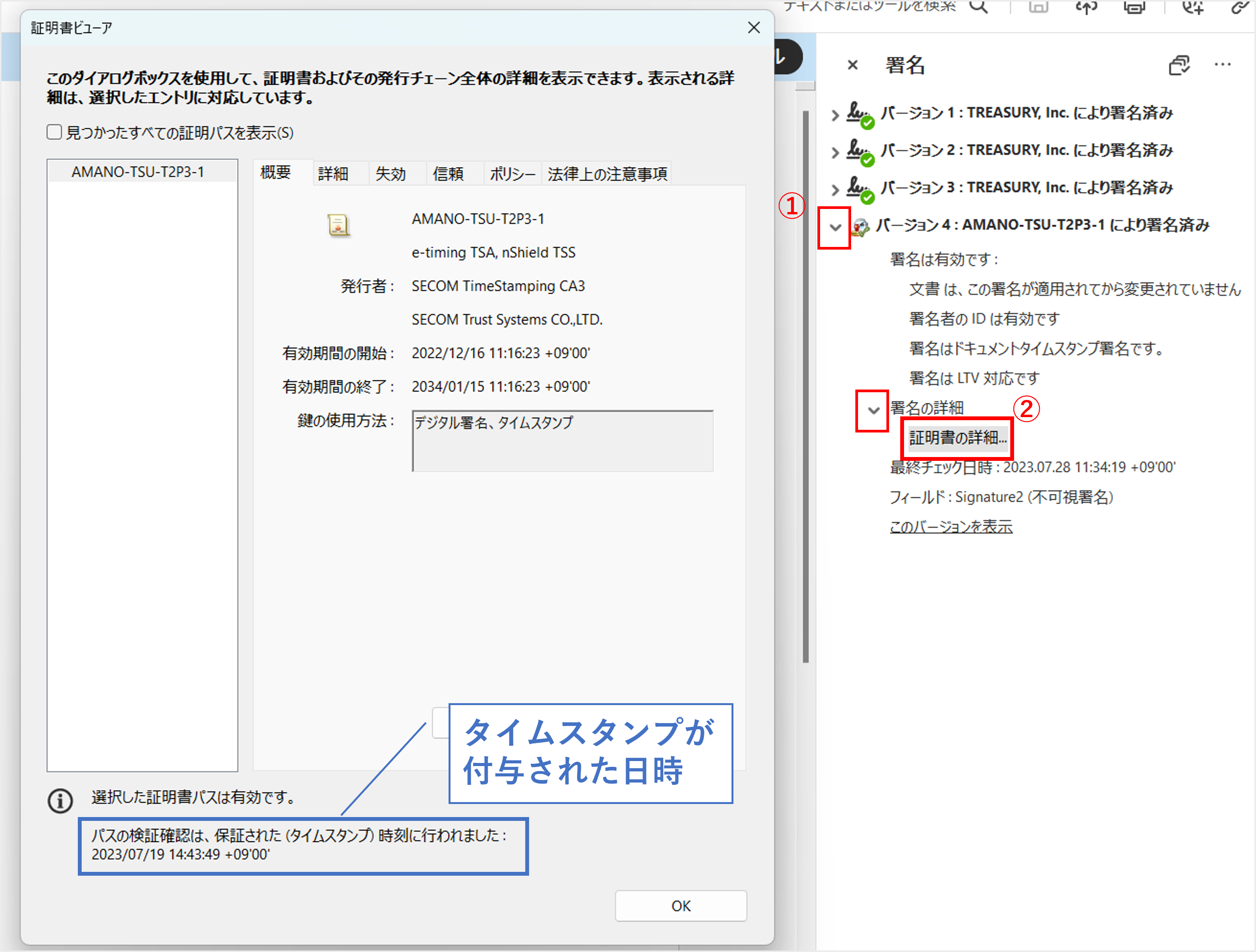Enable 見つかったすべての証明パスを表示 checkbox
The width and height of the screenshot is (1256, 952).
(x=53, y=132)
